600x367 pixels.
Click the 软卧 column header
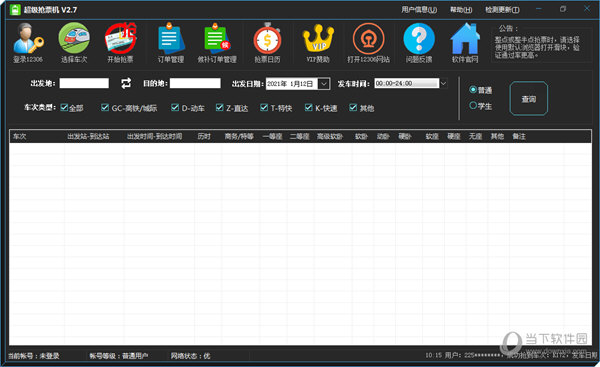[x=361, y=136]
